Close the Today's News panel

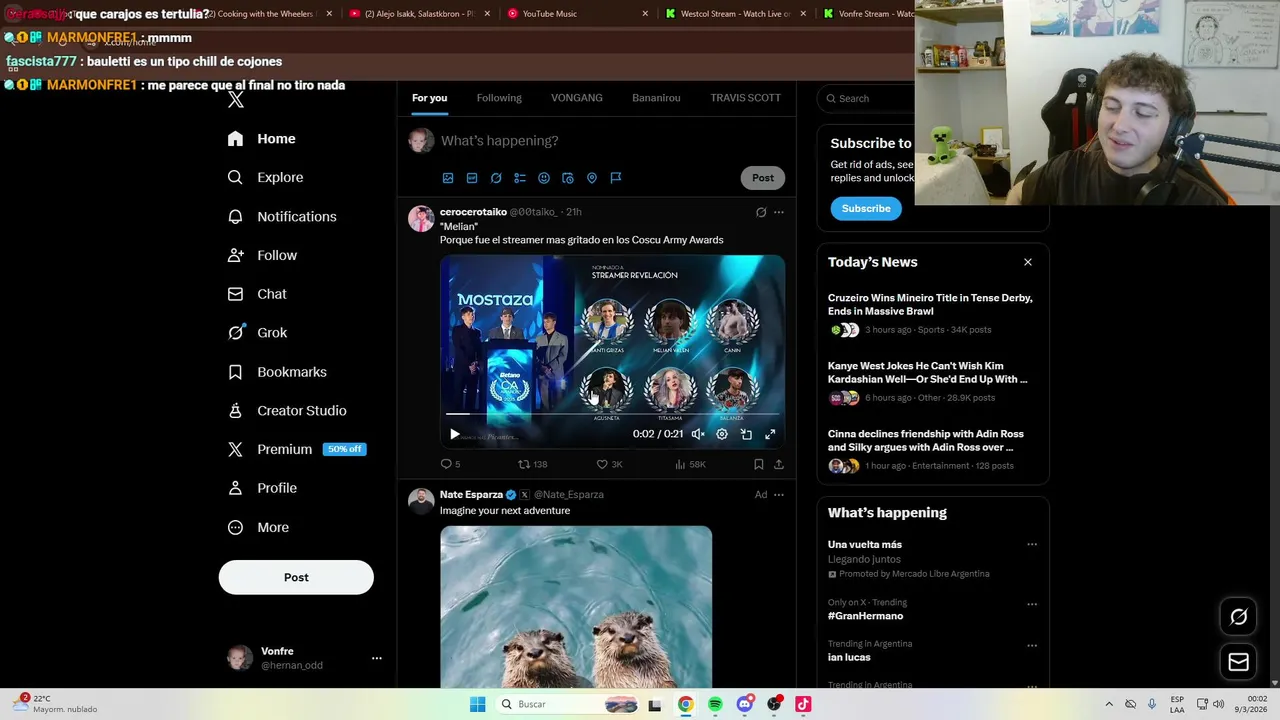click(1028, 262)
